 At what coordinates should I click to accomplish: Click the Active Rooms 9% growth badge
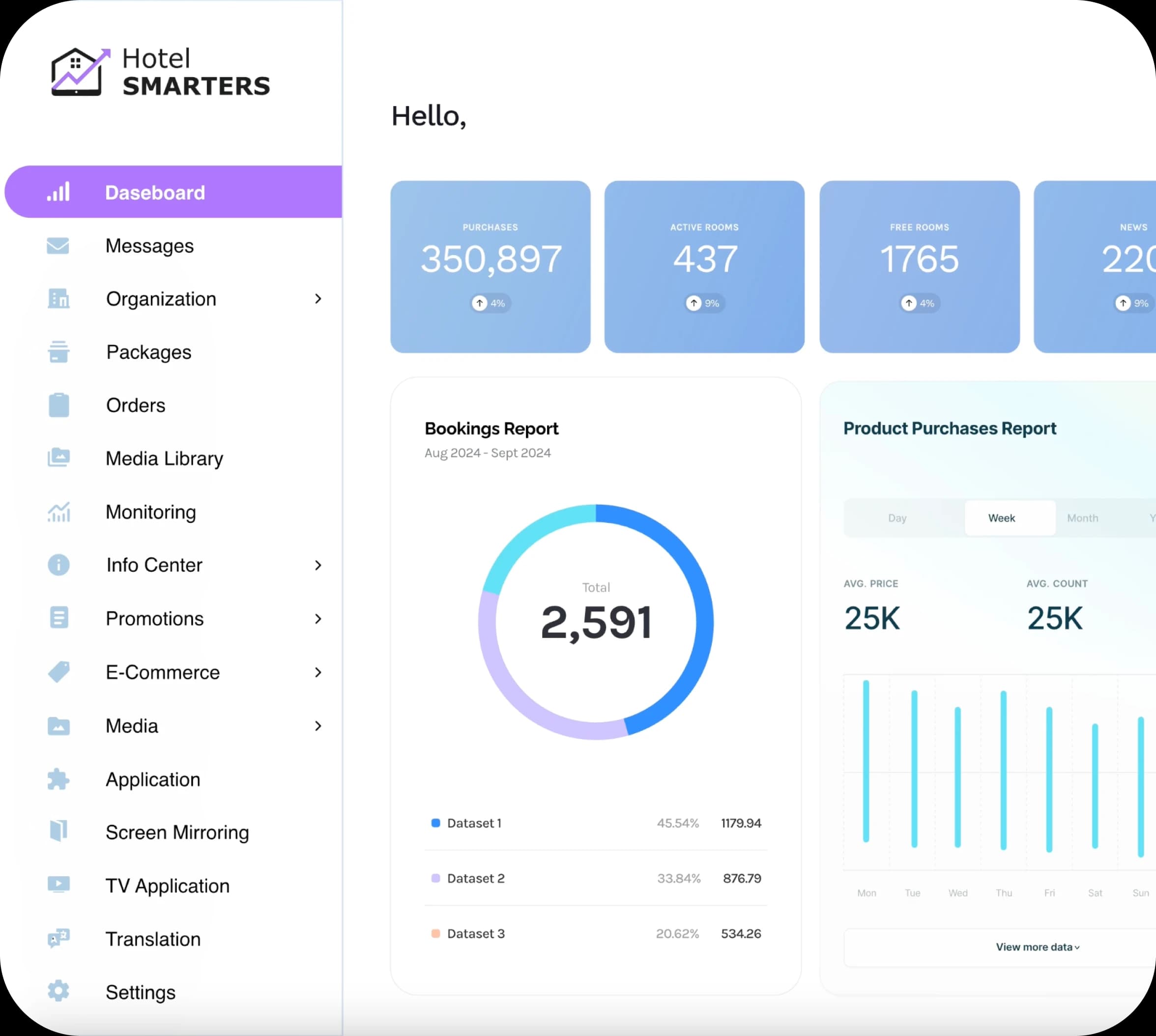(x=705, y=303)
